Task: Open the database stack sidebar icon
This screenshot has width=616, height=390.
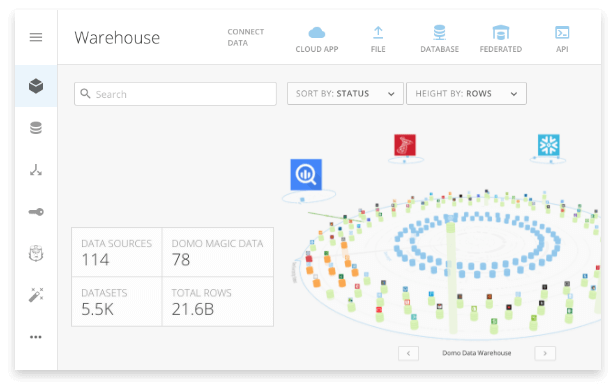Action: (36, 128)
